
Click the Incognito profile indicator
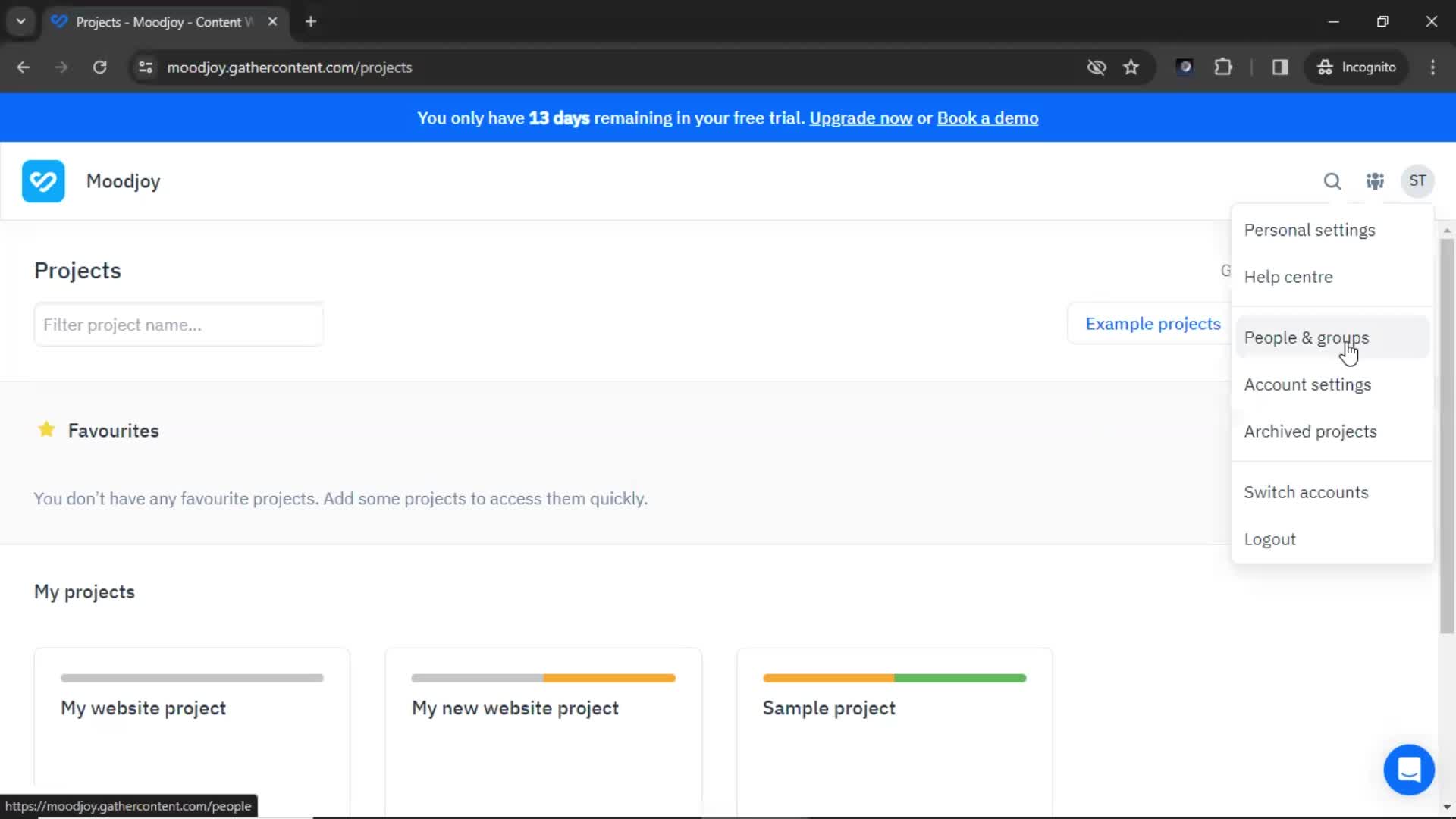point(1357,67)
